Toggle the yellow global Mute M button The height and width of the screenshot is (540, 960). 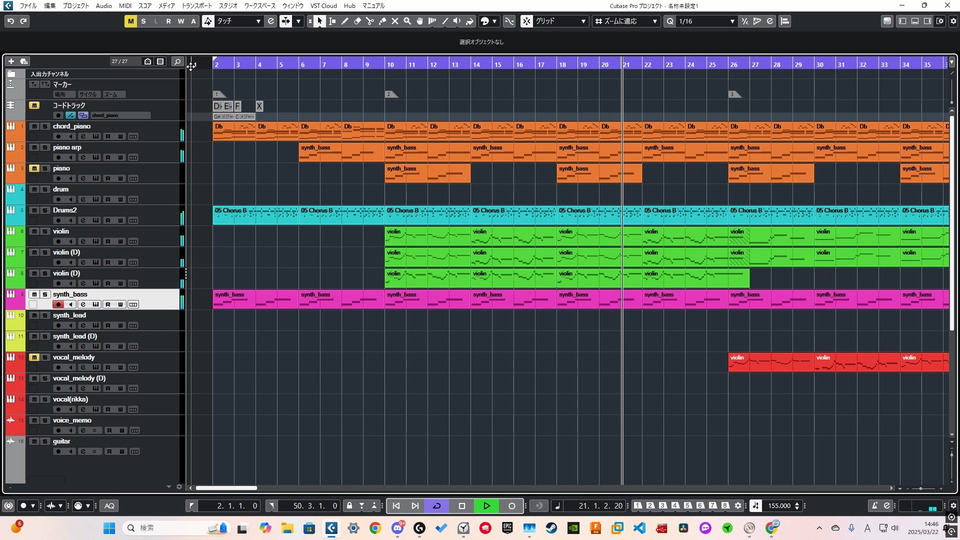[x=130, y=21]
